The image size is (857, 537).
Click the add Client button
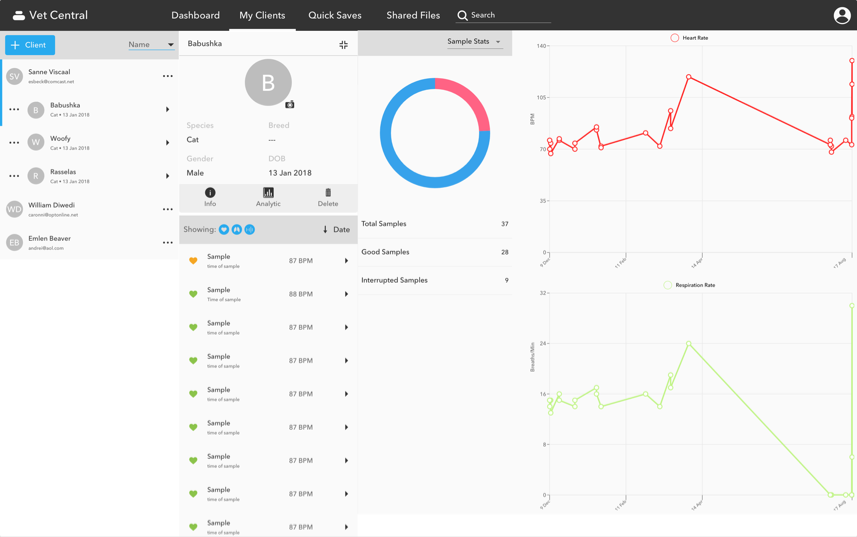click(x=30, y=45)
